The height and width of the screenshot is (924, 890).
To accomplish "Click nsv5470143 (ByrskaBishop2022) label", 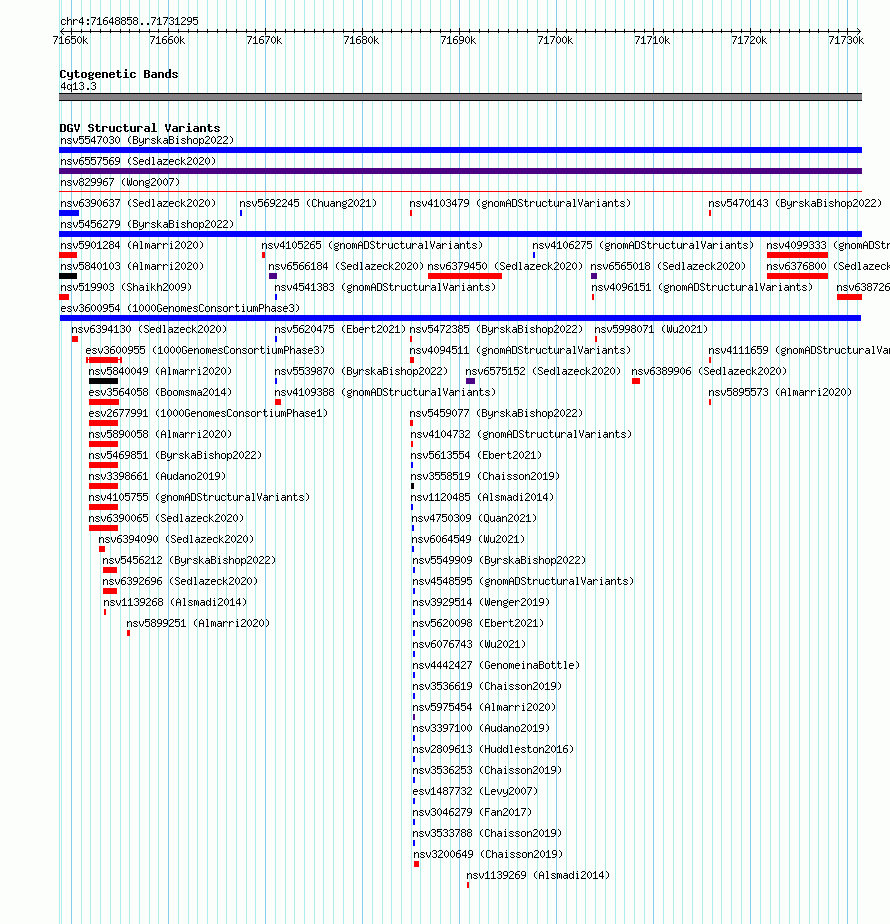I will coord(795,203).
